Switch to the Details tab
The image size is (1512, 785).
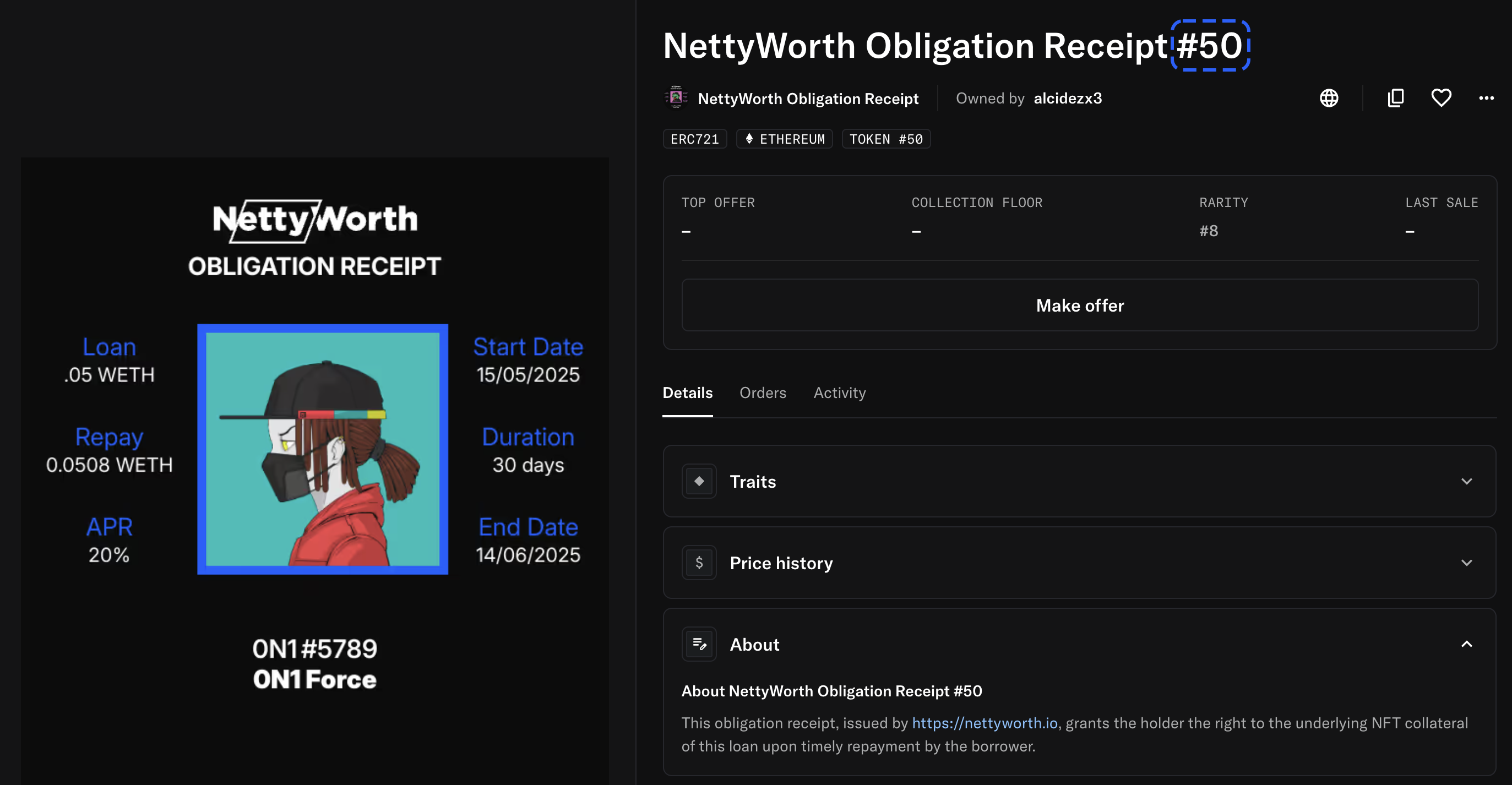coord(687,392)
